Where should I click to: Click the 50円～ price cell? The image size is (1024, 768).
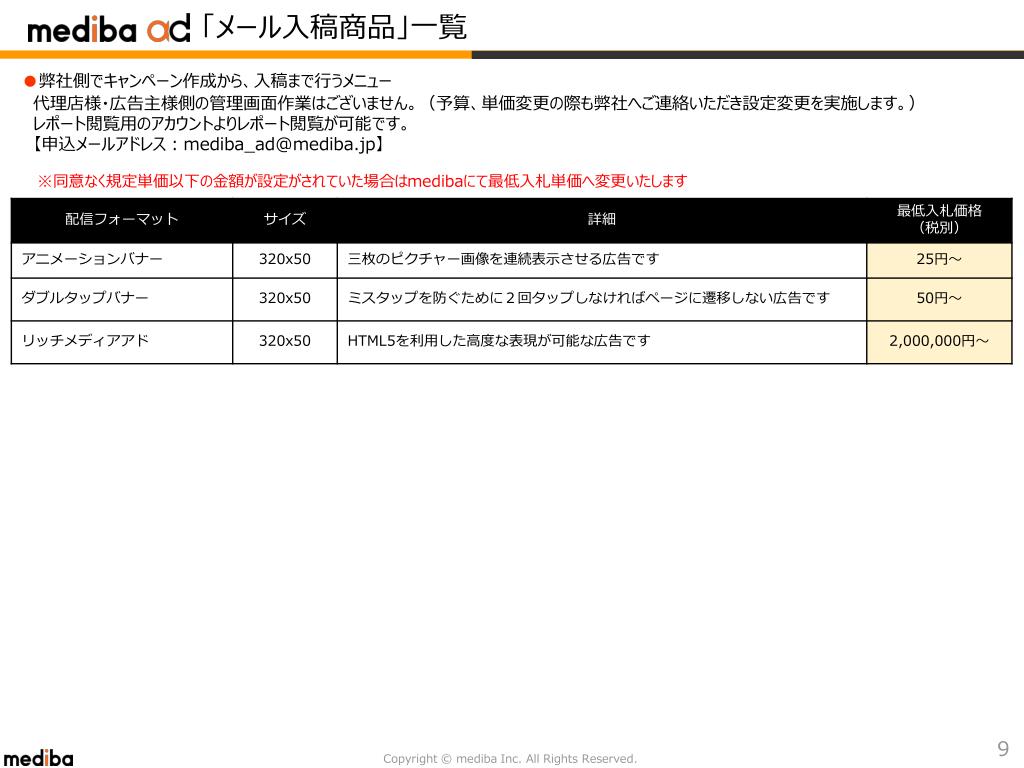tap(939, 299)
